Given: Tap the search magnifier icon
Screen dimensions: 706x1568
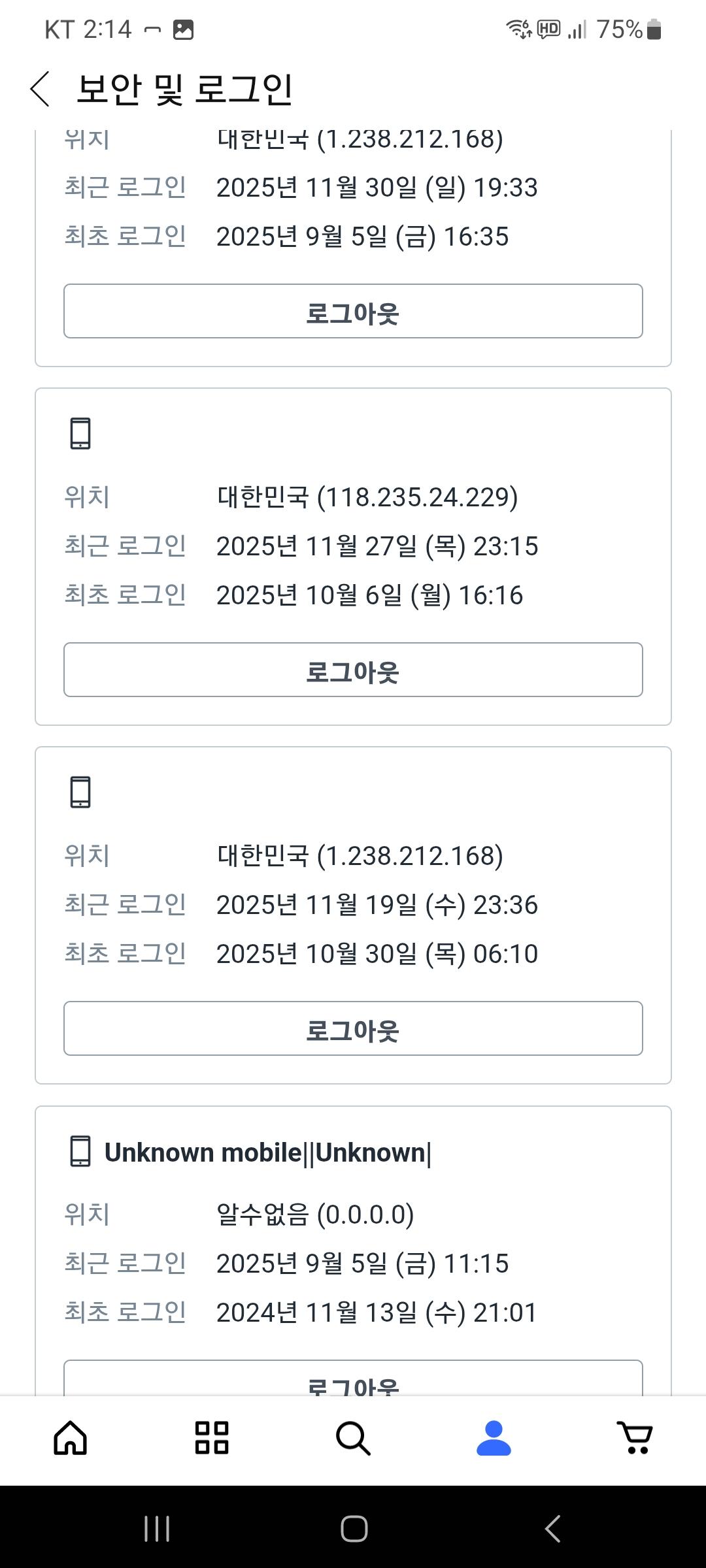Looking at the screenshot, I should coord(353,1438).
